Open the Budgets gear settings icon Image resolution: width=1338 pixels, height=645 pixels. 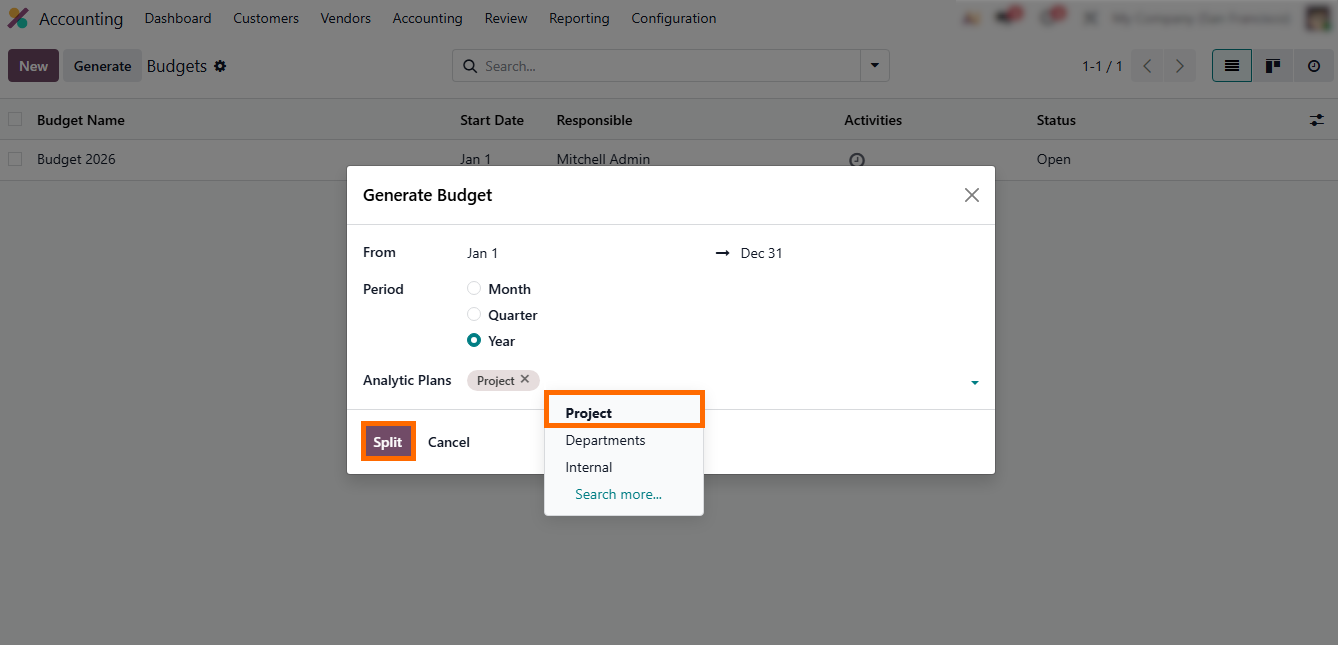pos(220,66)
